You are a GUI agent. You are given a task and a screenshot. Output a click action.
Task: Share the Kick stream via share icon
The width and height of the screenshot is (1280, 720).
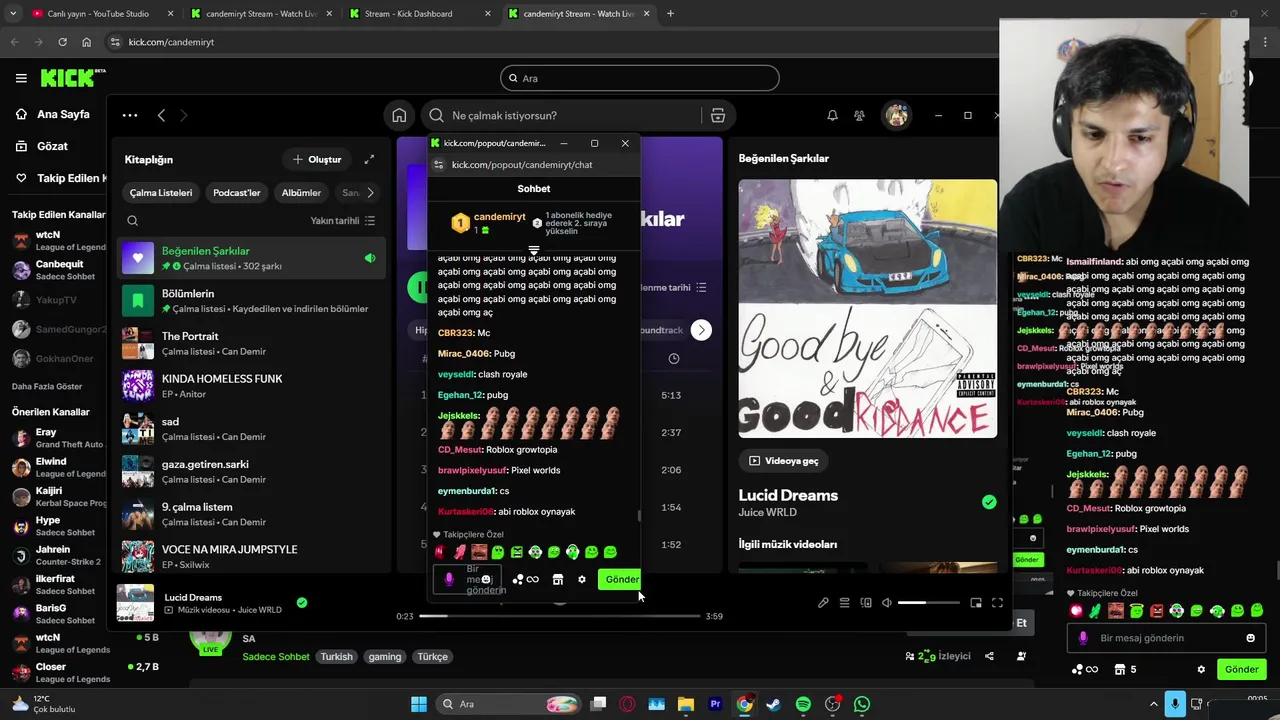coord(989,656)
